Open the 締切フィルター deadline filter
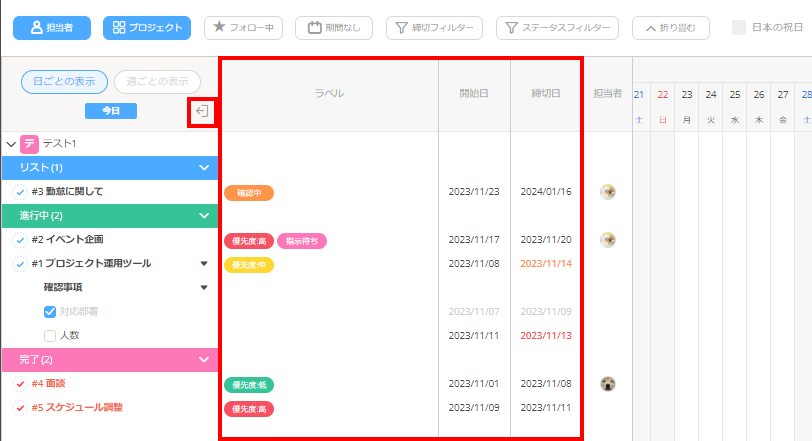 point(434,27)
